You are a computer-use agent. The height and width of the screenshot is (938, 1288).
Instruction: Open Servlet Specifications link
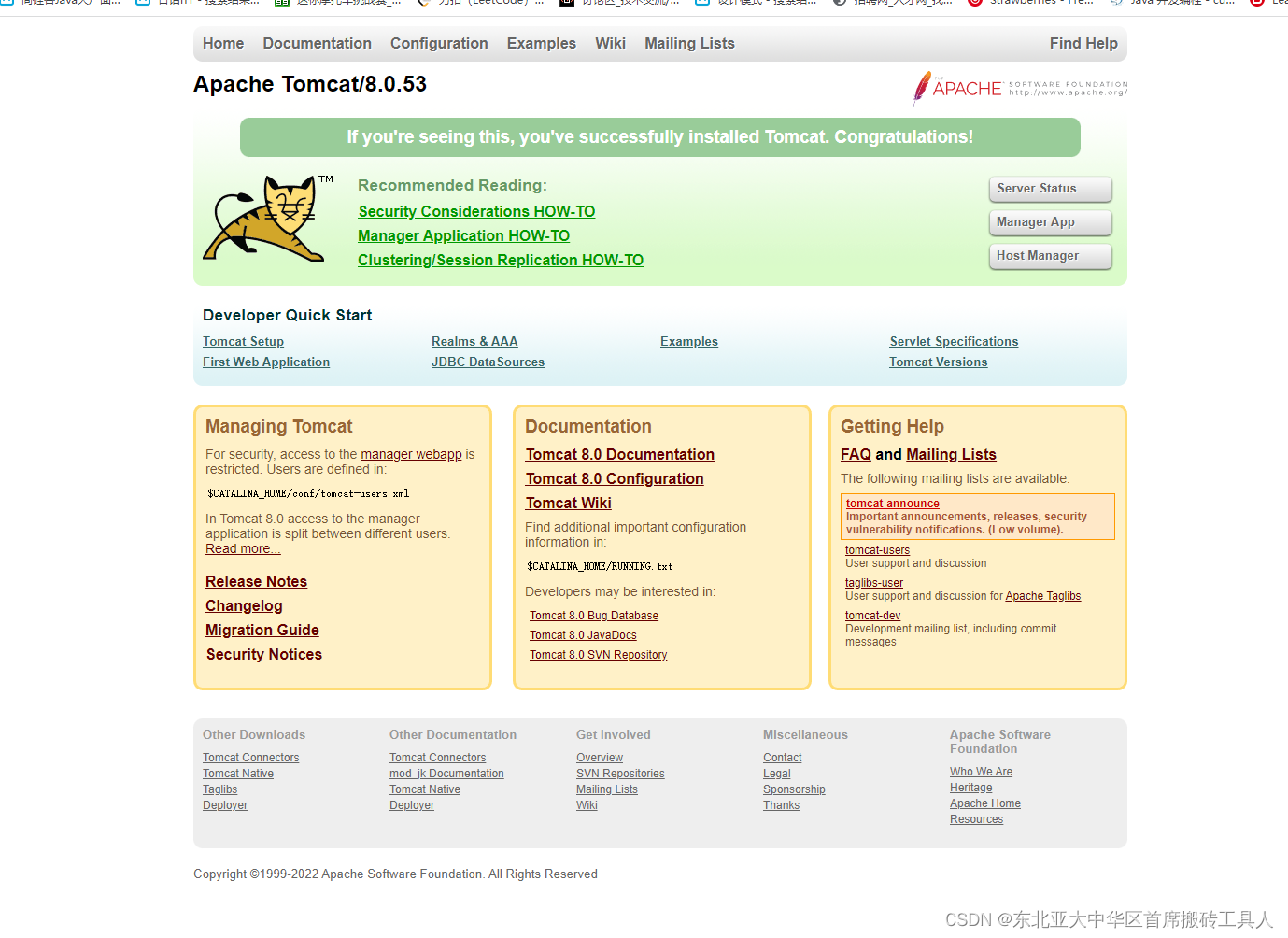coord(954,342)
